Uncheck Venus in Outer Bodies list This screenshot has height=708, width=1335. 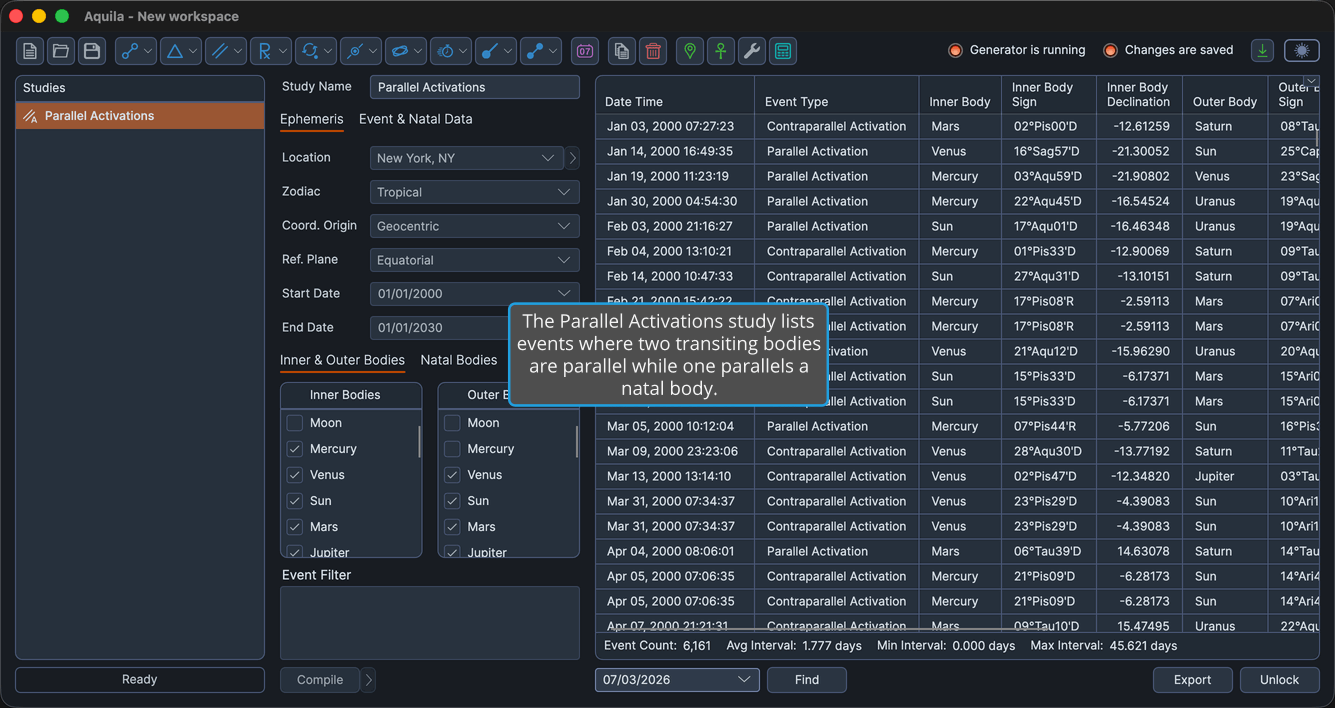pyautogui.click(x=452, y=475)
